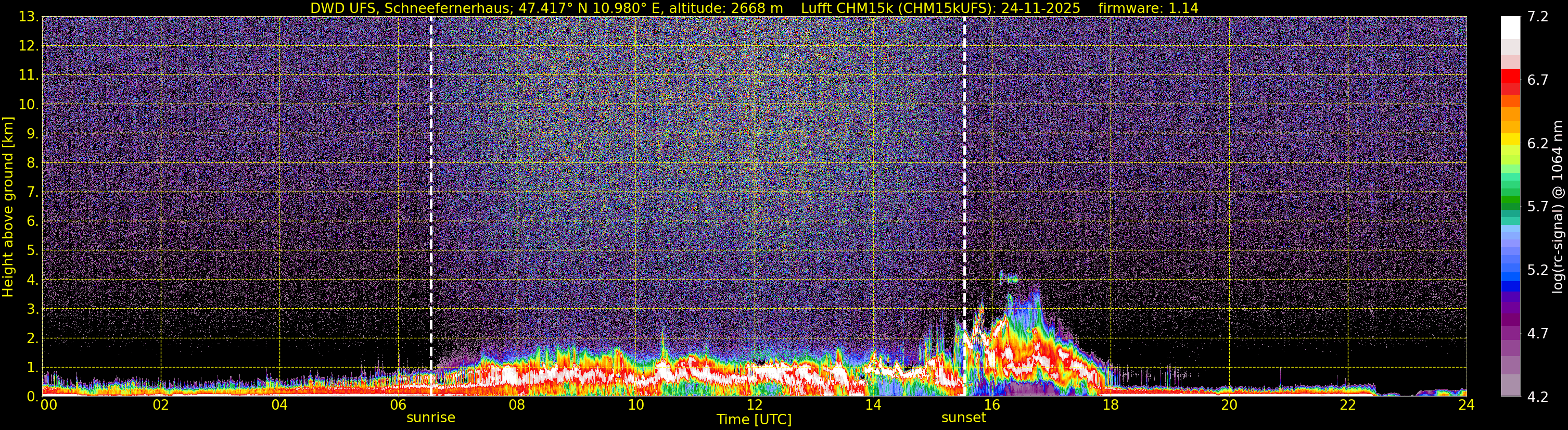
Task: Click the time axis tick label 12
Action: (x=754, y=405)
